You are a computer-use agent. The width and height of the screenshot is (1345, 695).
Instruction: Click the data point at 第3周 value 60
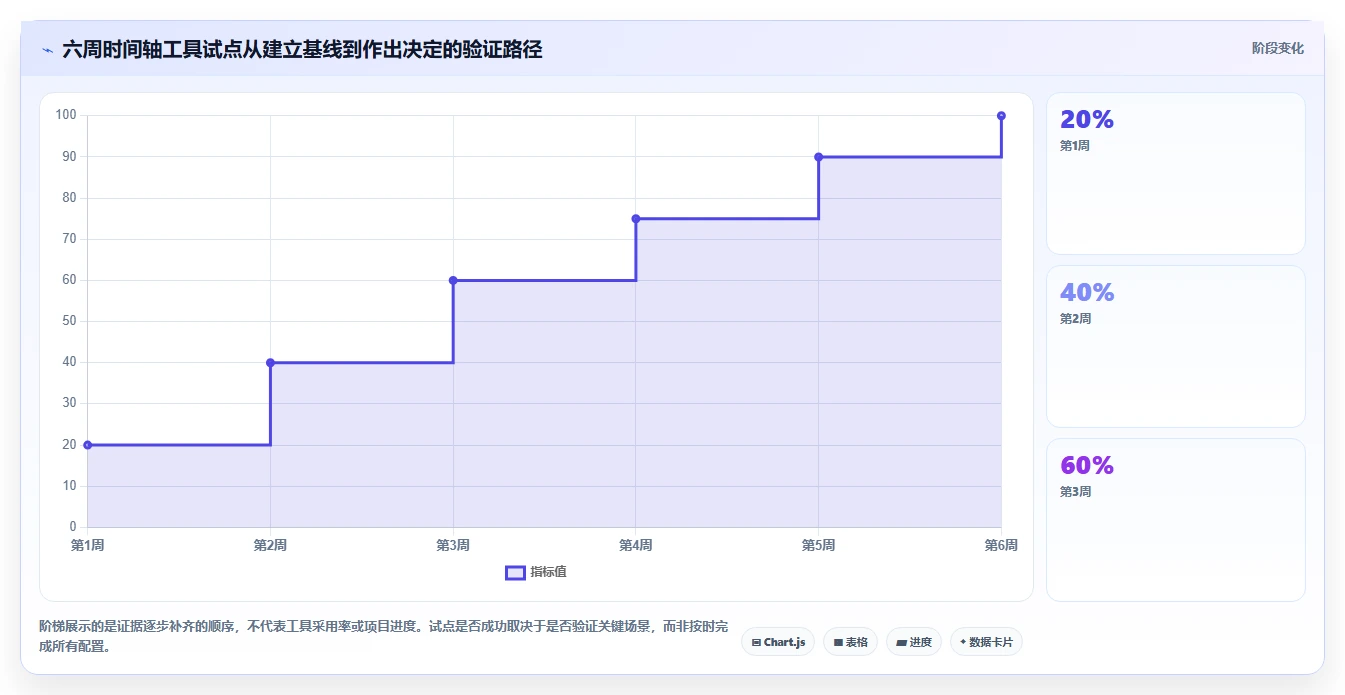click(453, 280)
